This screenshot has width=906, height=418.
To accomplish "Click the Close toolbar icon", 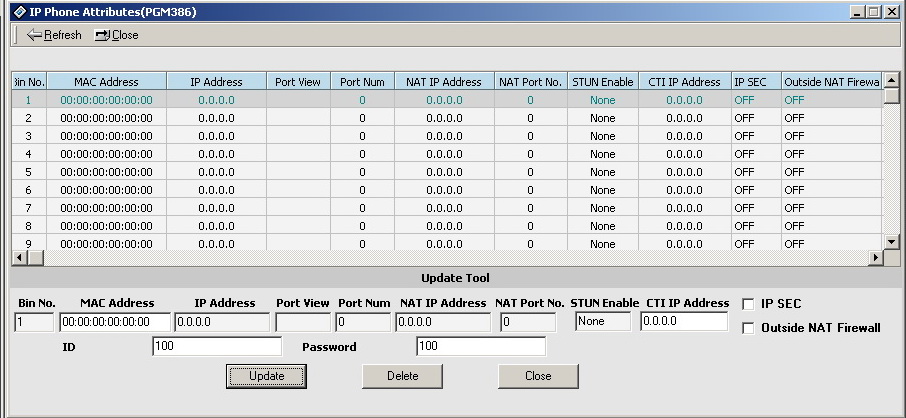I will coord(103,35).
